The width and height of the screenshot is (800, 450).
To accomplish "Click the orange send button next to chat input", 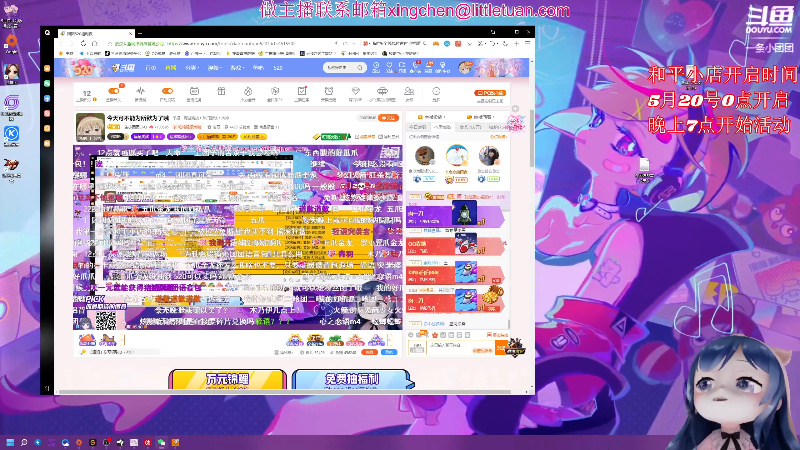I will (x=502, y=348).
